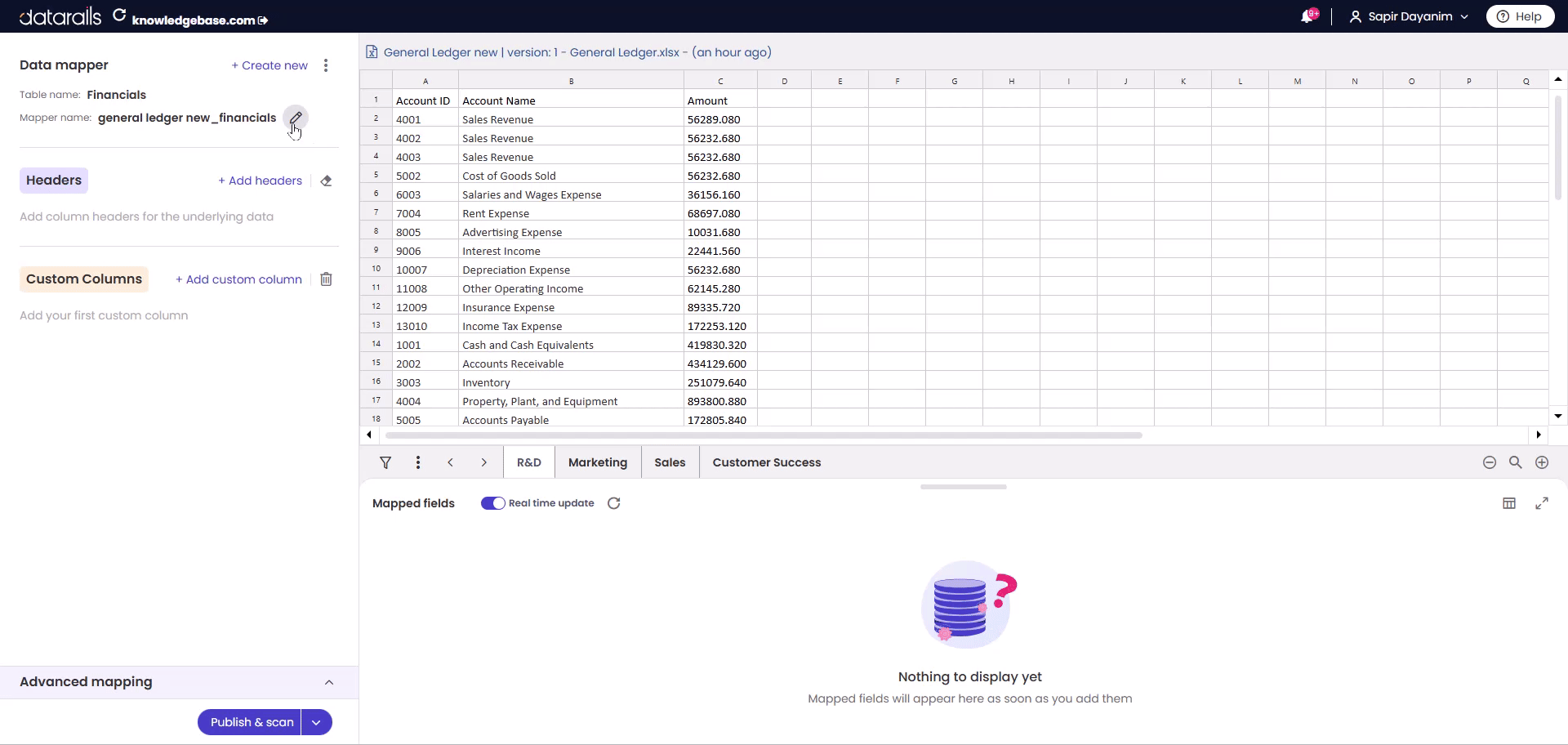The height and width of the screenshot is (745, 1568).
Task: Clear headers with the eraser icon
Action: coord(326,181)
